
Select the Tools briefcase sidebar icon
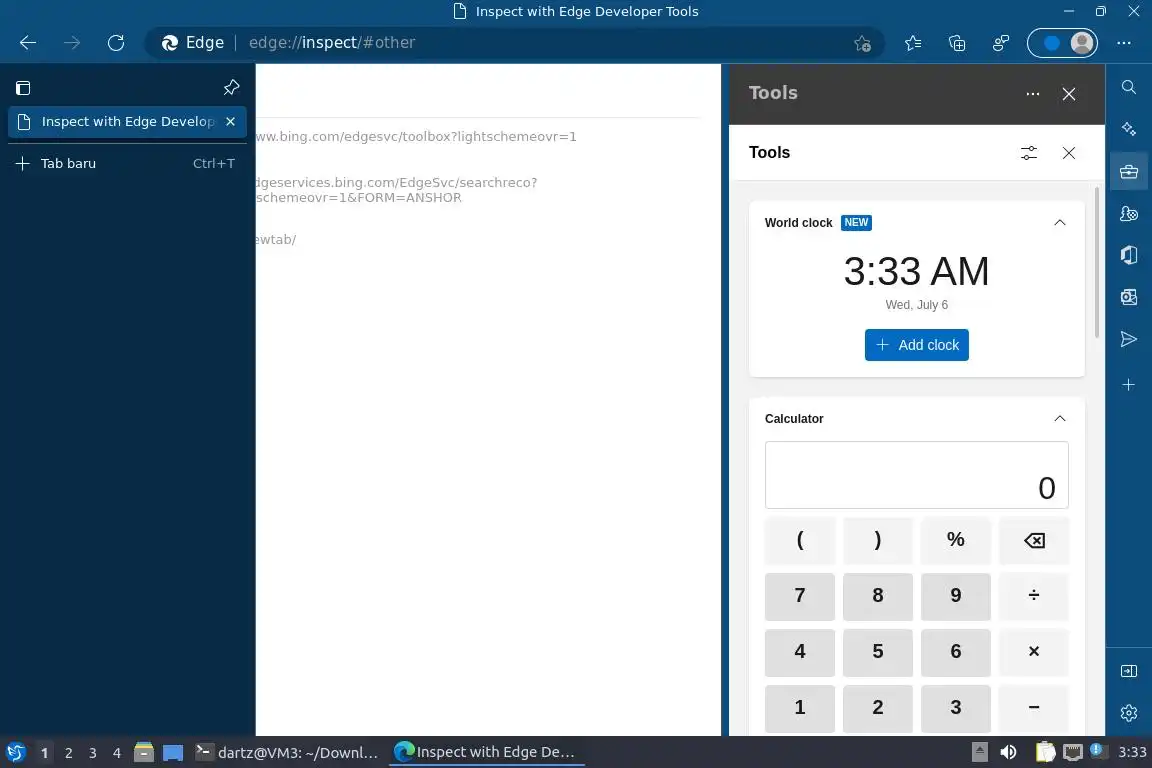(1128, 172)
